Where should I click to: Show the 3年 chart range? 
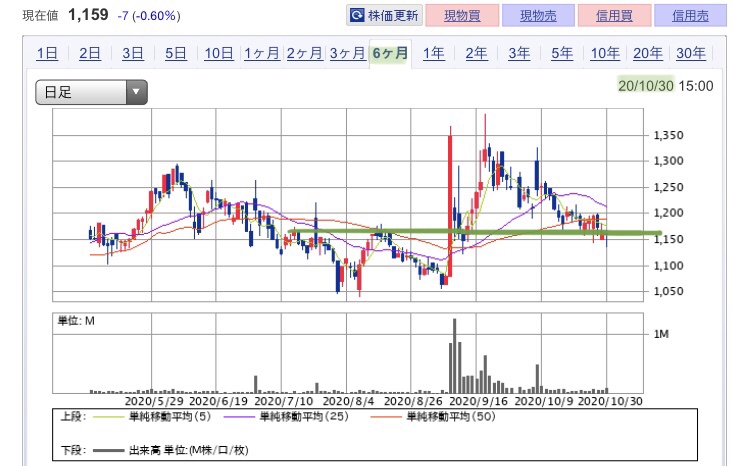click(x=519, y=53)
